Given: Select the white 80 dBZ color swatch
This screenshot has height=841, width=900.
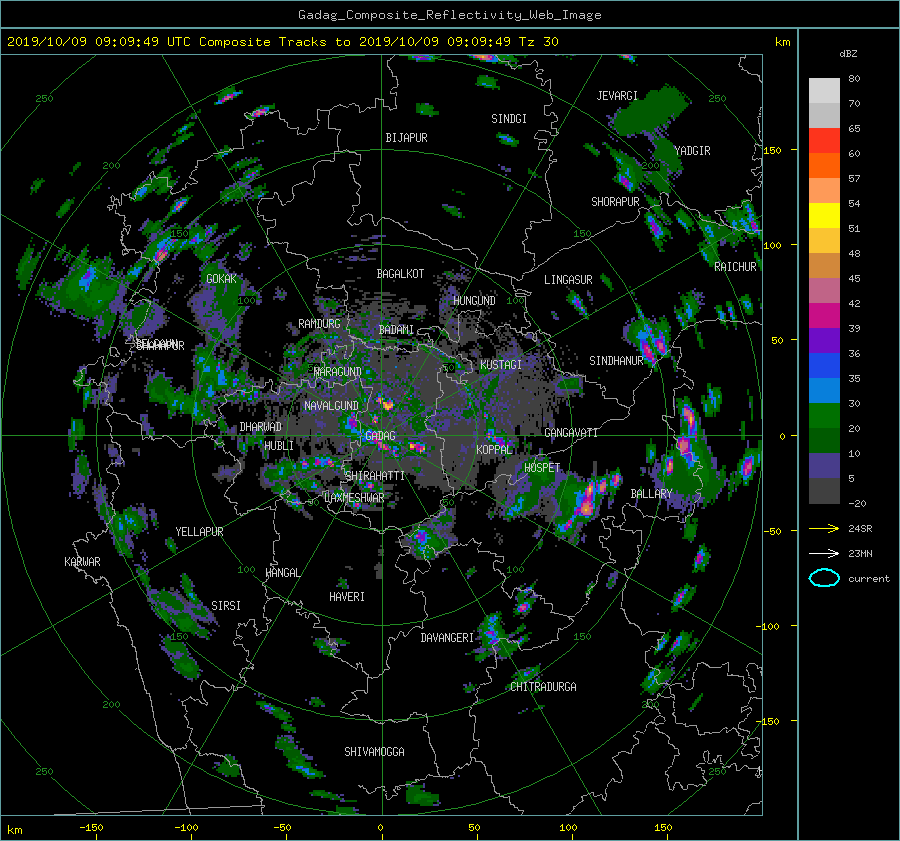Looking at the screenshot, I should click(824, 90).
